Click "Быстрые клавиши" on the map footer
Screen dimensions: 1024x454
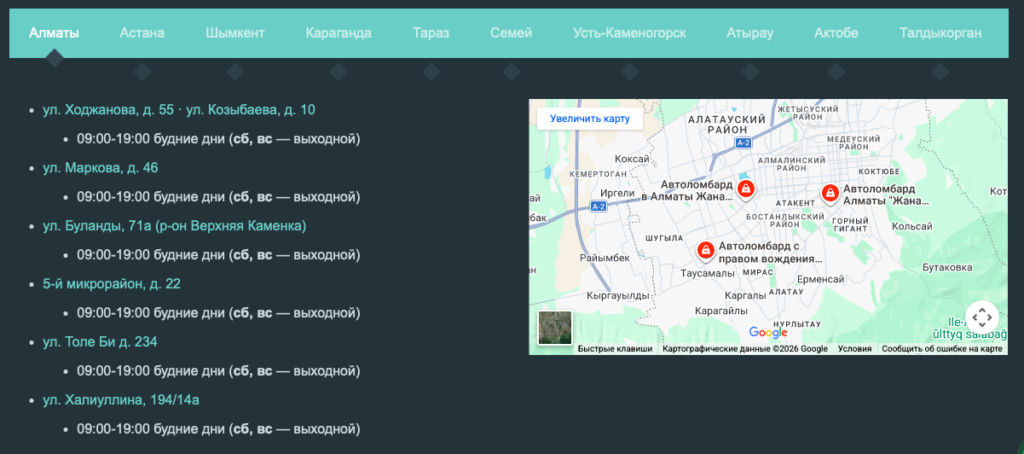(x=615, y=349)
